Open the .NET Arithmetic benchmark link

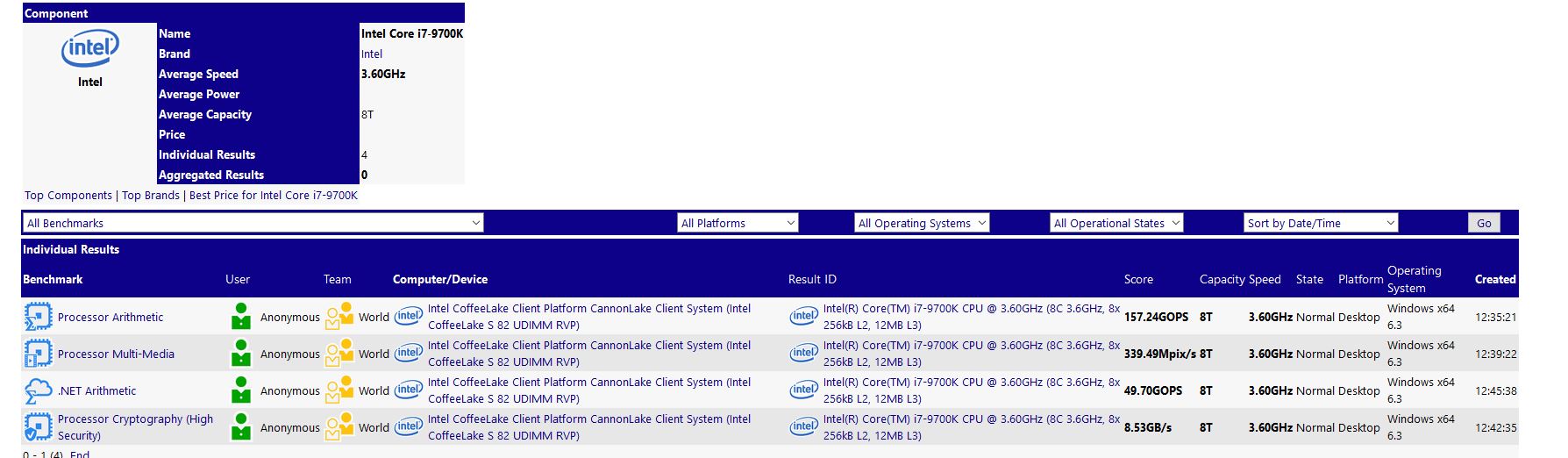[96, 391]
